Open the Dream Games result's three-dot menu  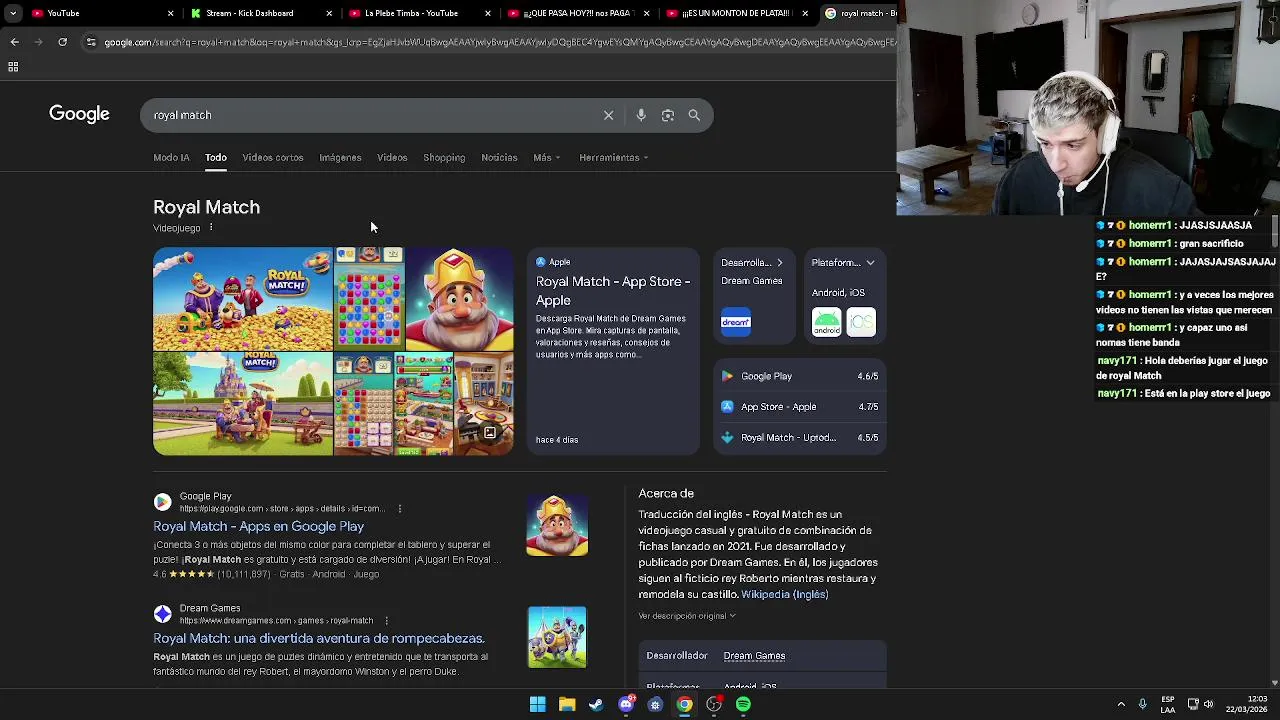click(386, 621)
